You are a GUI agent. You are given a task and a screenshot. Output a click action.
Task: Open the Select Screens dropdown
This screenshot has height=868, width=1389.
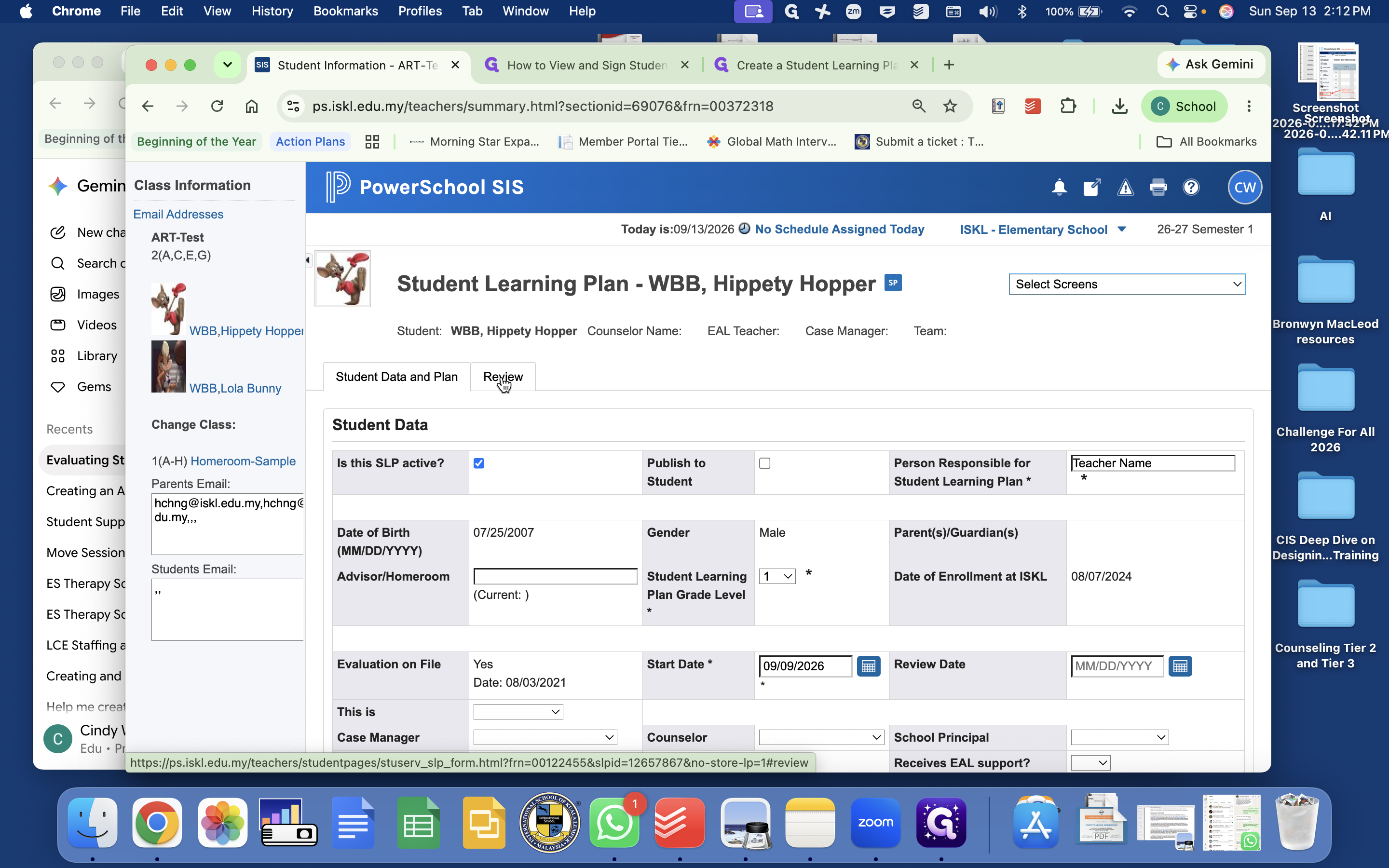(x=1127, y=284)
